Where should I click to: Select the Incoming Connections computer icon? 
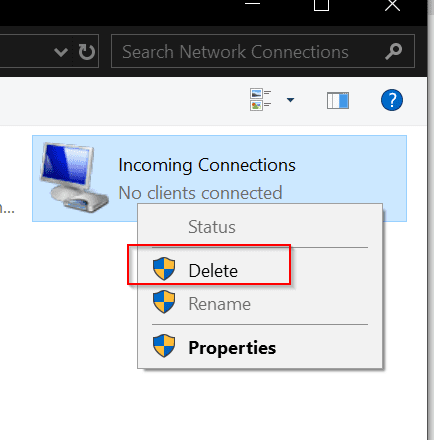(74, 177)
